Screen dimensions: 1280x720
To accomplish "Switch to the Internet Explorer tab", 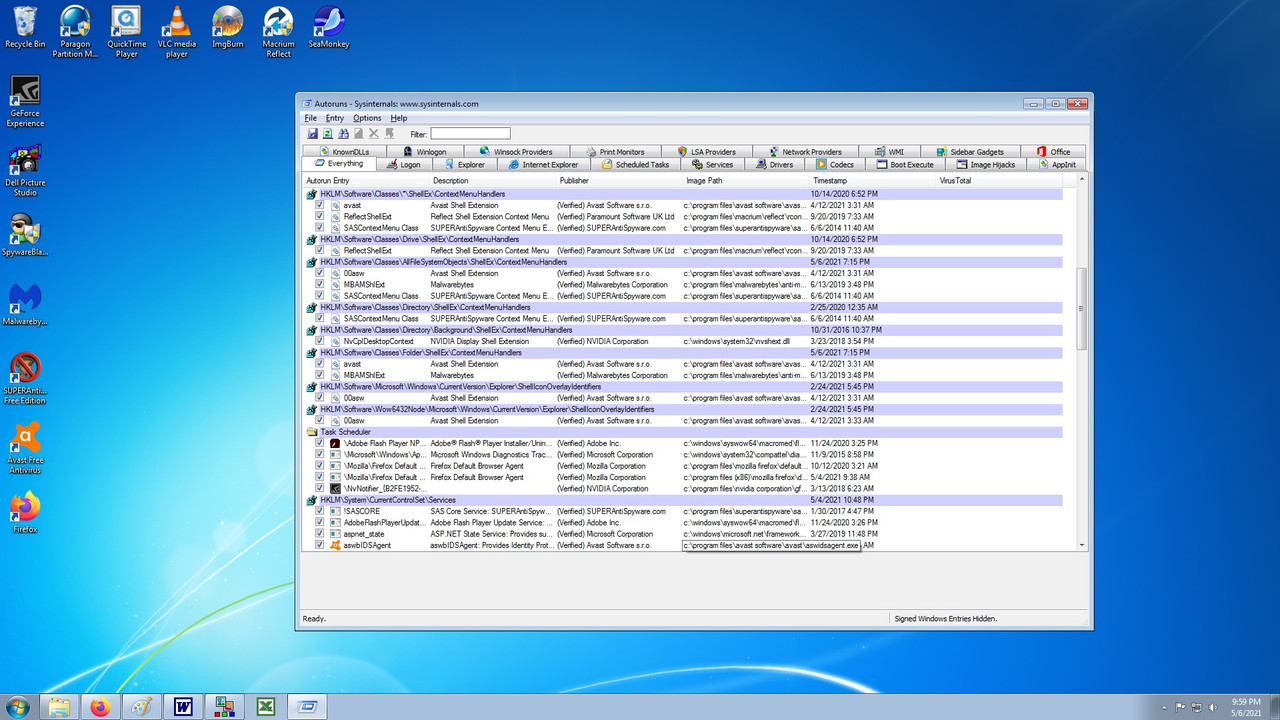I will 543,164.
